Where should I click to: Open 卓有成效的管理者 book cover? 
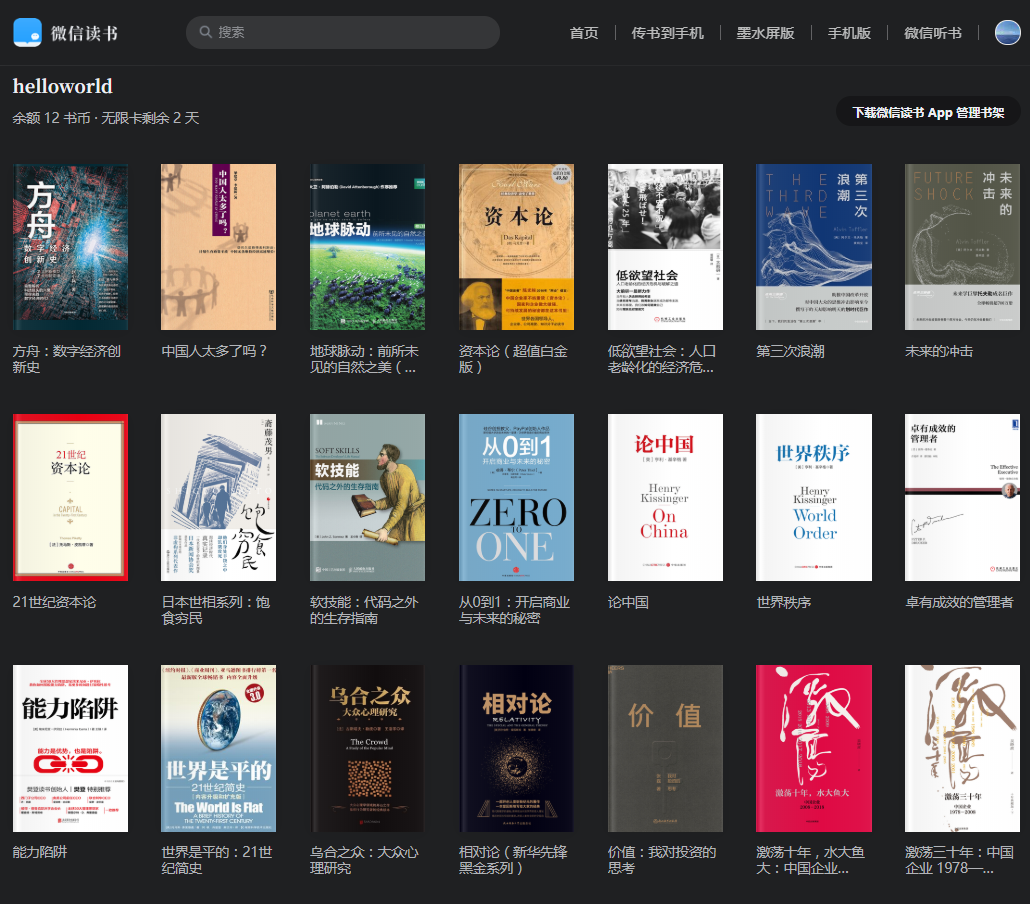point(962,497)
